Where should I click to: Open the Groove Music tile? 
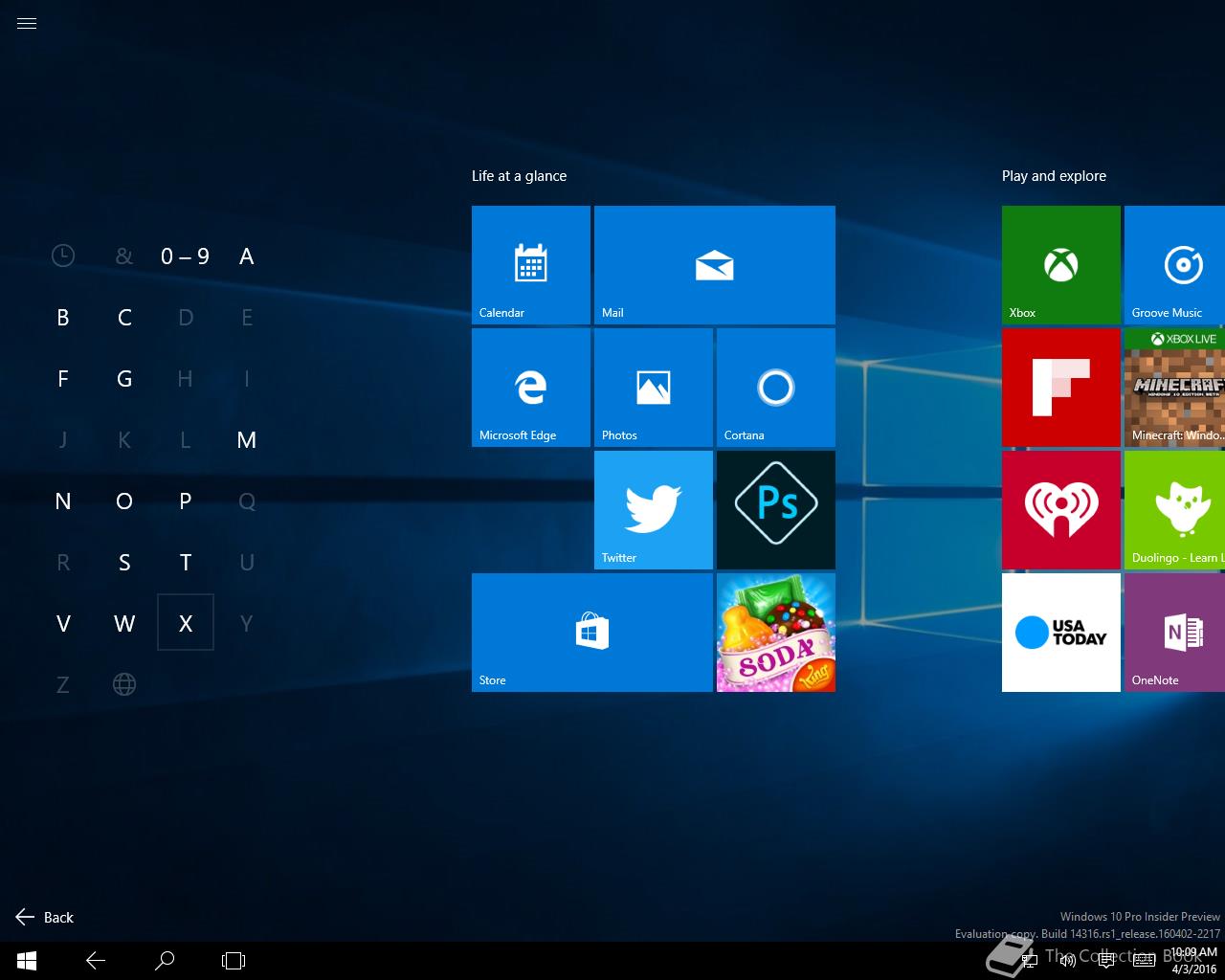(1175, 265)
